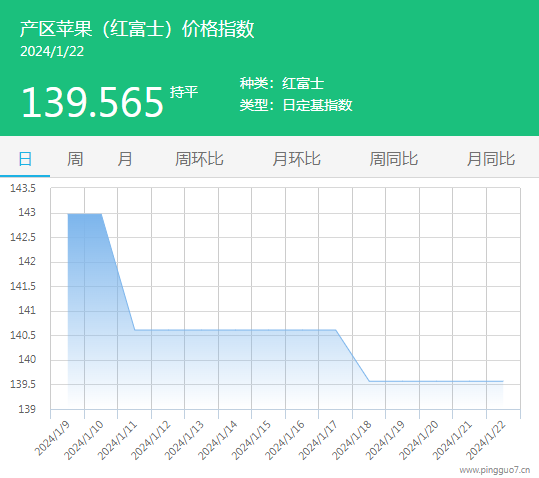Image resolution: width=539 pixels, height=478 pixels.
Task: Click the 2024/1/14 x-axis date label
Action: pos(218,440)
